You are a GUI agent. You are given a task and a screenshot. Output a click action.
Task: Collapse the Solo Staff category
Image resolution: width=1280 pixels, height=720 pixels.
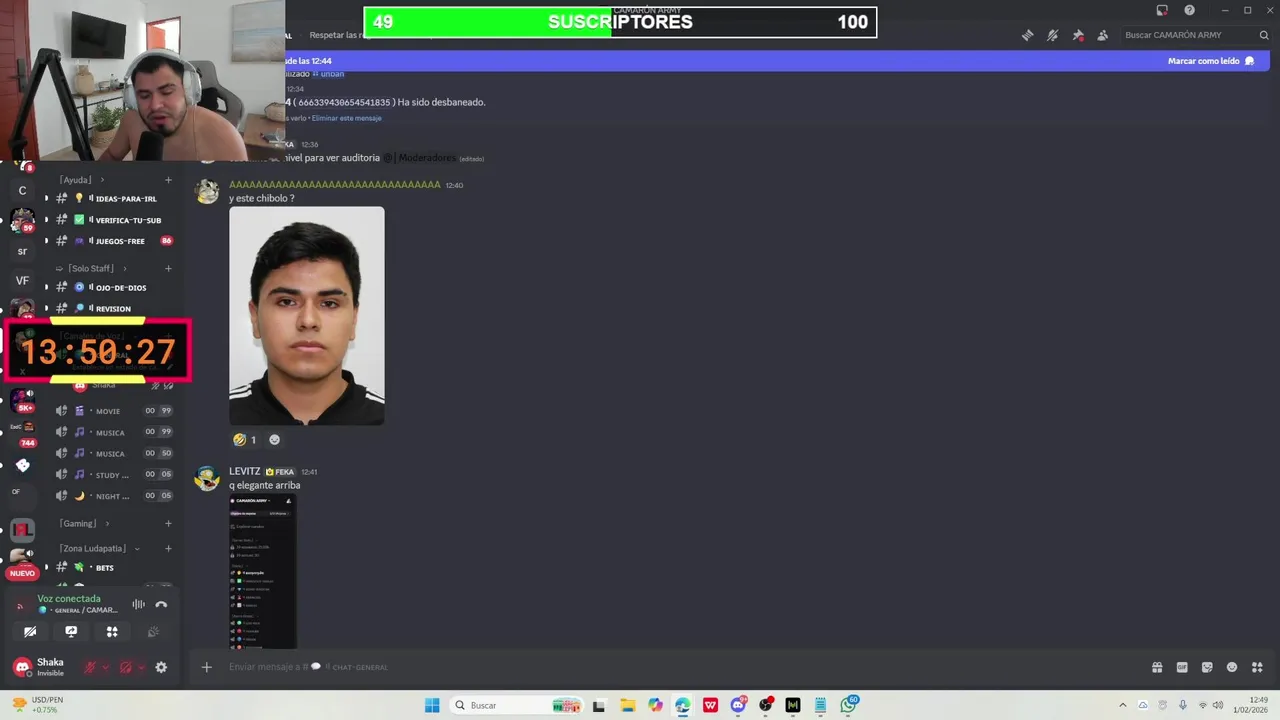pyautogui.click(x=90, y=268)
